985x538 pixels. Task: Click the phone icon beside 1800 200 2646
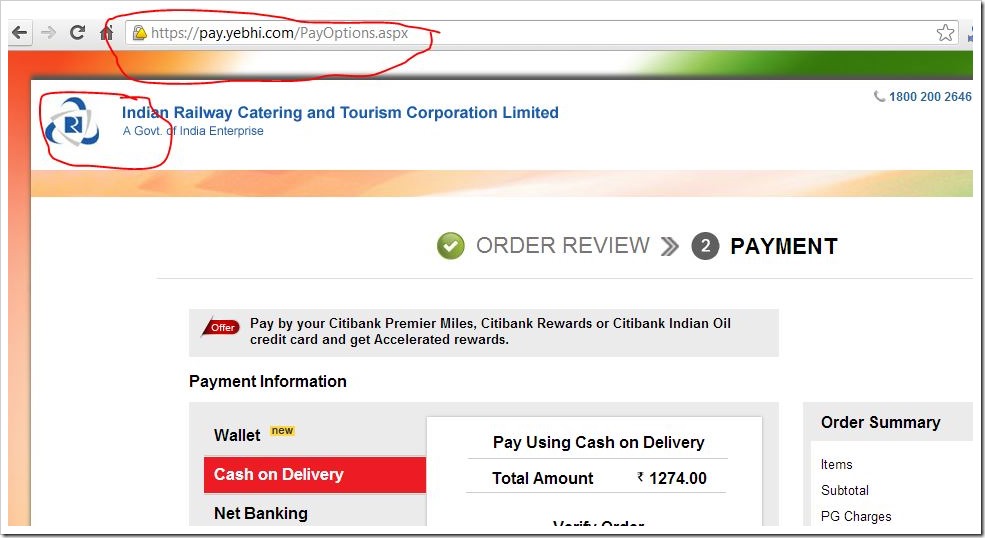(879, 97)
